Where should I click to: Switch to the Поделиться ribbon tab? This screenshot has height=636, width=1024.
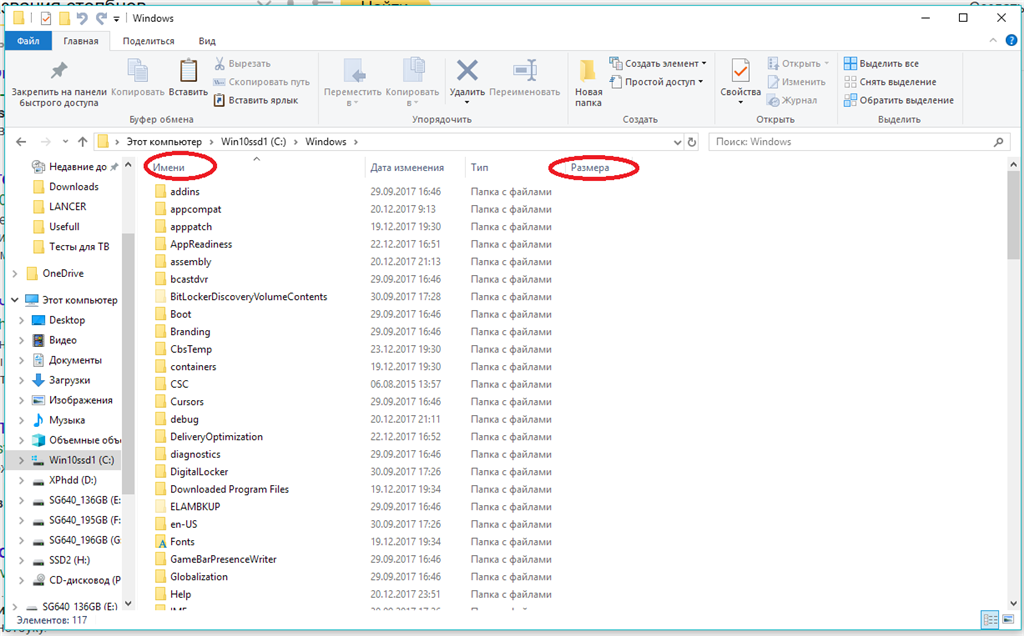148,40
